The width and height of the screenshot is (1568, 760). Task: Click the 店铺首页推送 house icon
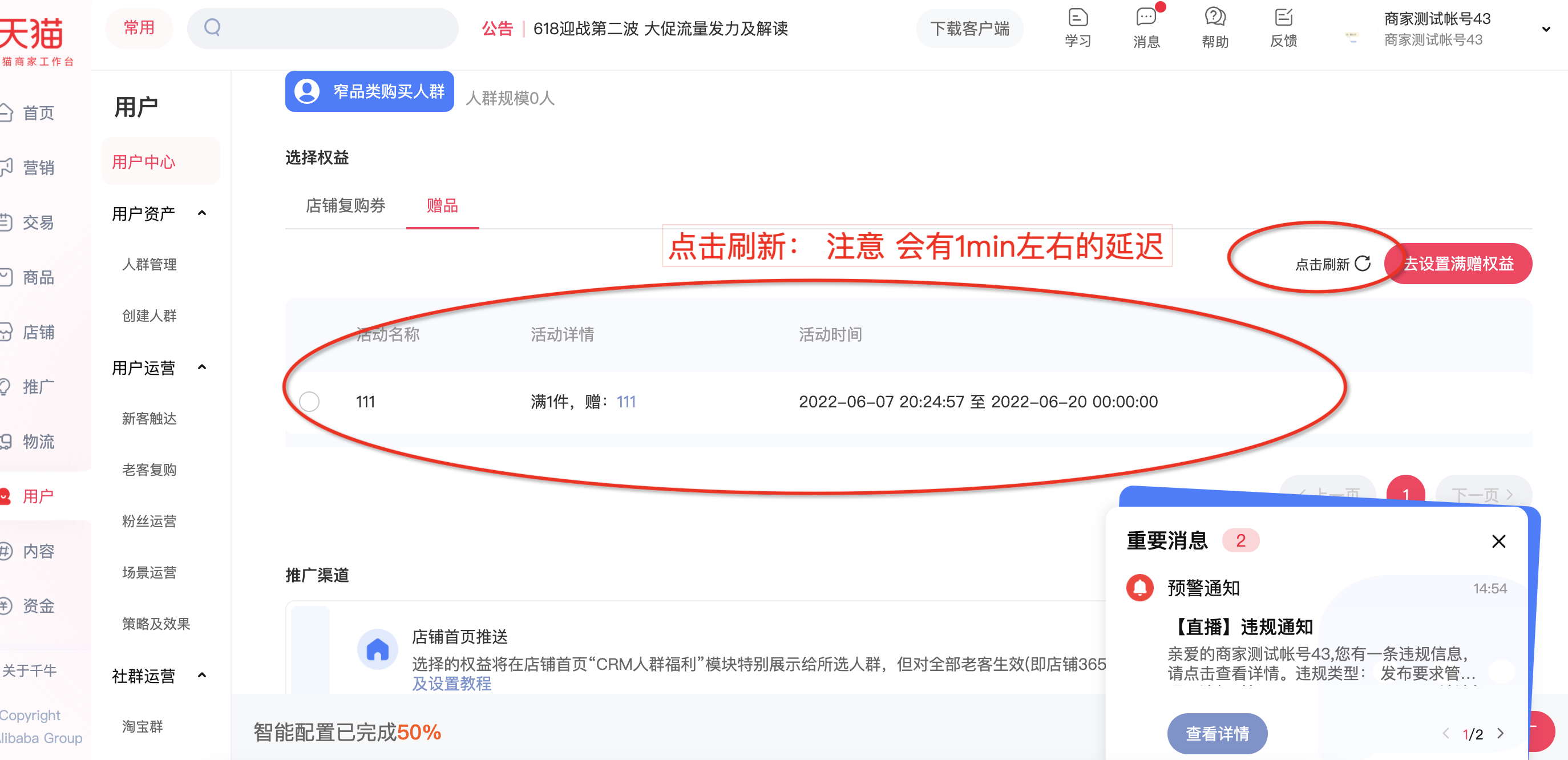point(377,649)
